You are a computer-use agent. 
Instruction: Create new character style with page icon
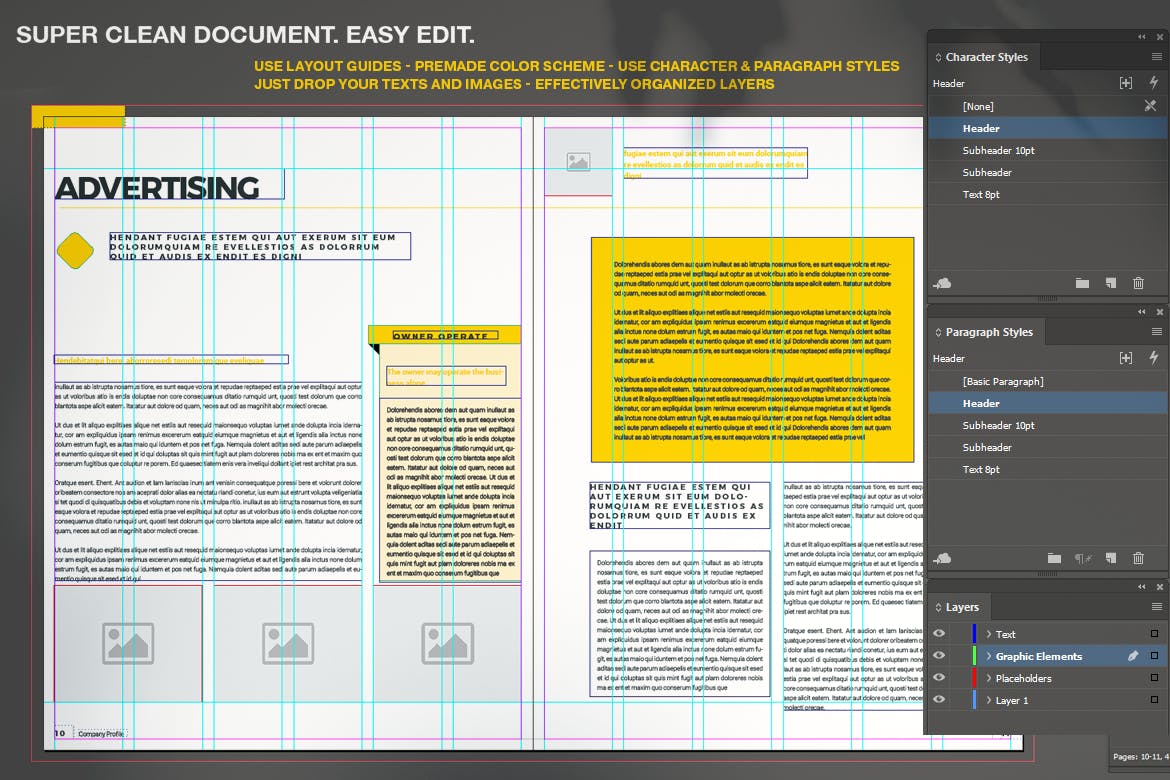pos(1110,284)
